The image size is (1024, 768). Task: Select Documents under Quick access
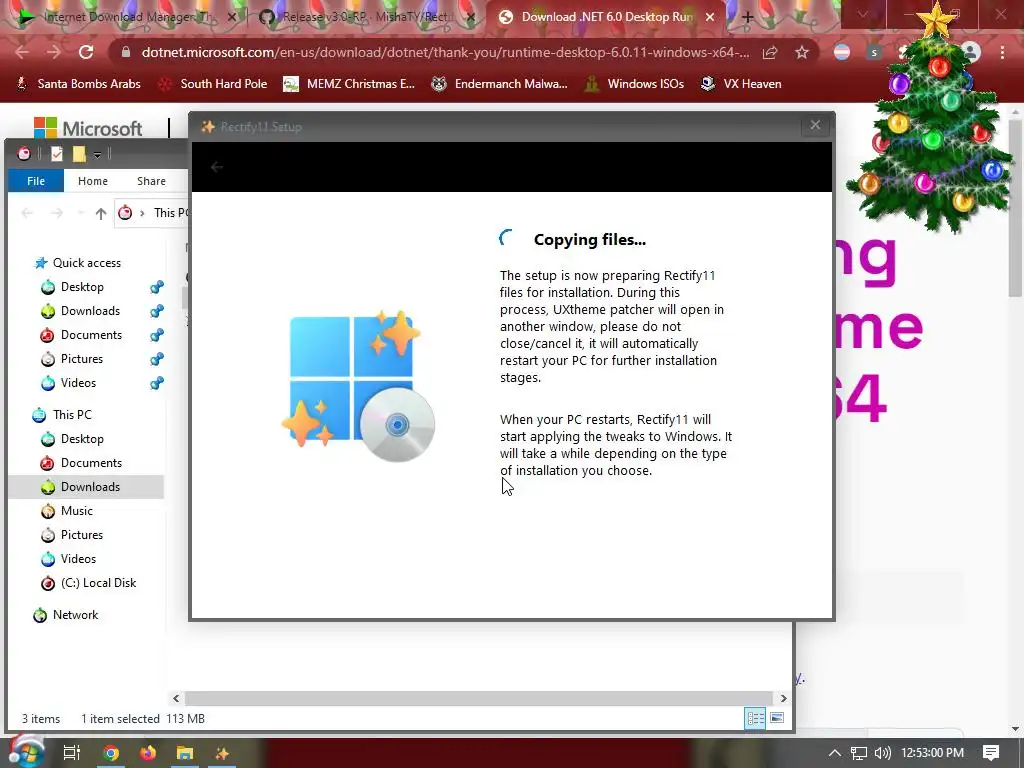(91, 335)
